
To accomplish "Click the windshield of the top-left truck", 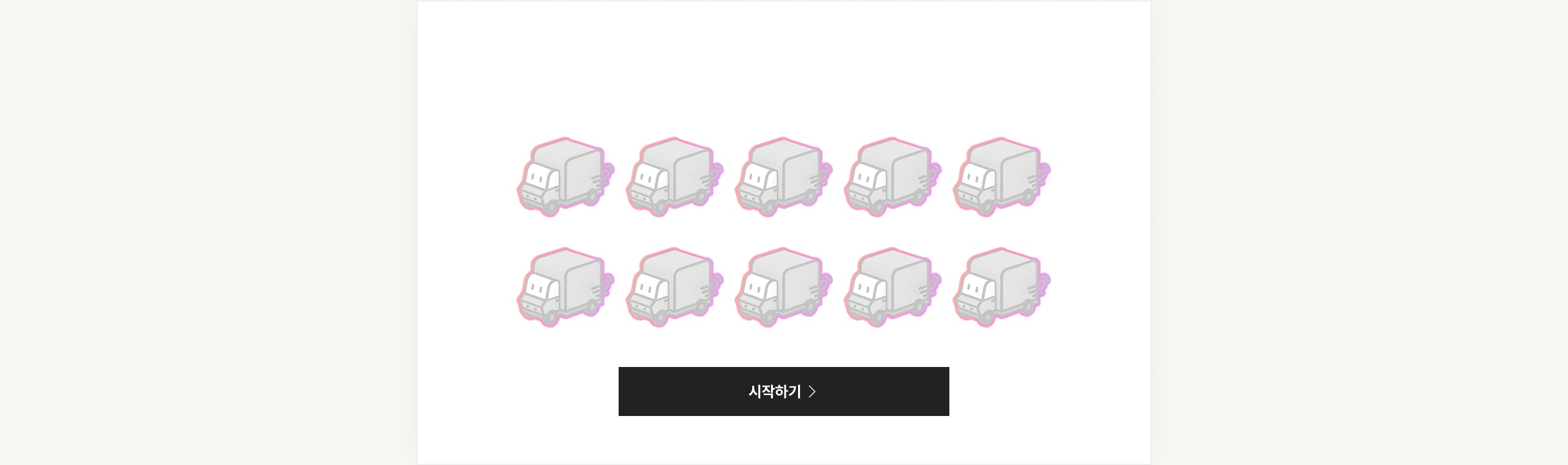I will coord(541,178).
